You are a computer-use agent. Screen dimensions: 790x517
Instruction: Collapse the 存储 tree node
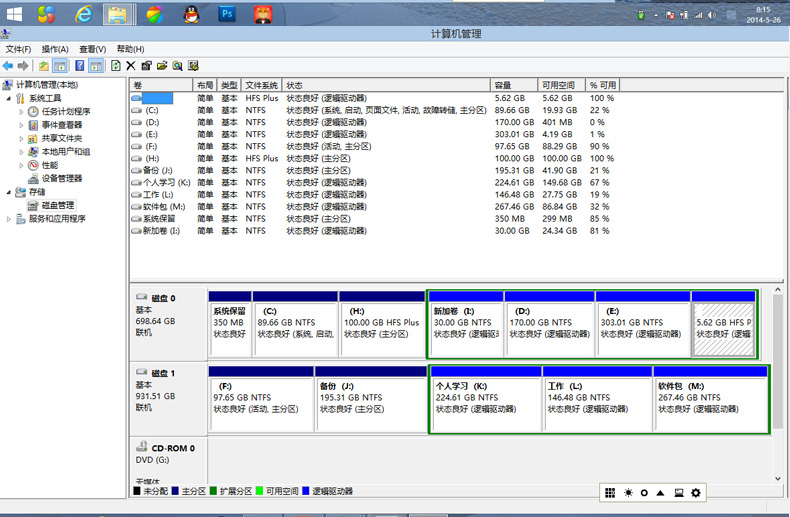[9, 192]
